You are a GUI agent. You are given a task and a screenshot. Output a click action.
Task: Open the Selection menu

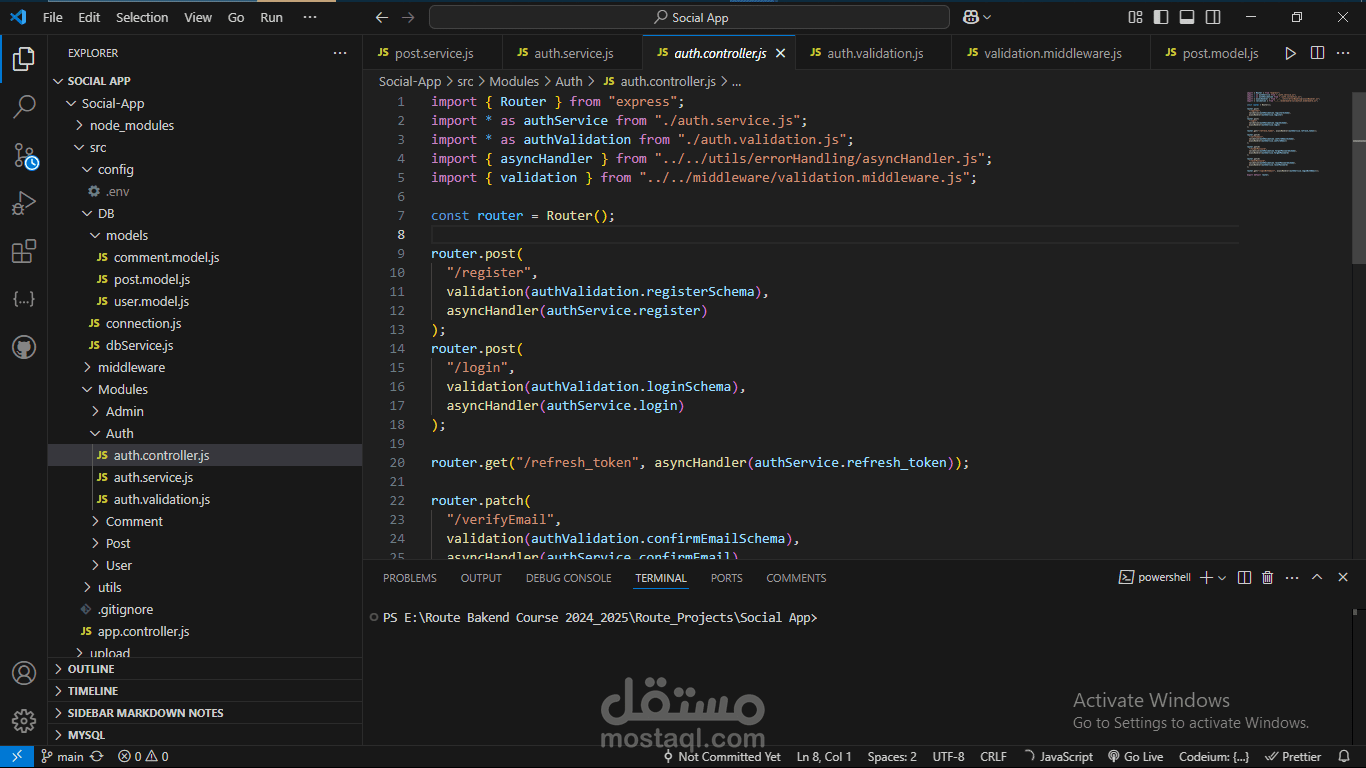(x=142, y=17)
